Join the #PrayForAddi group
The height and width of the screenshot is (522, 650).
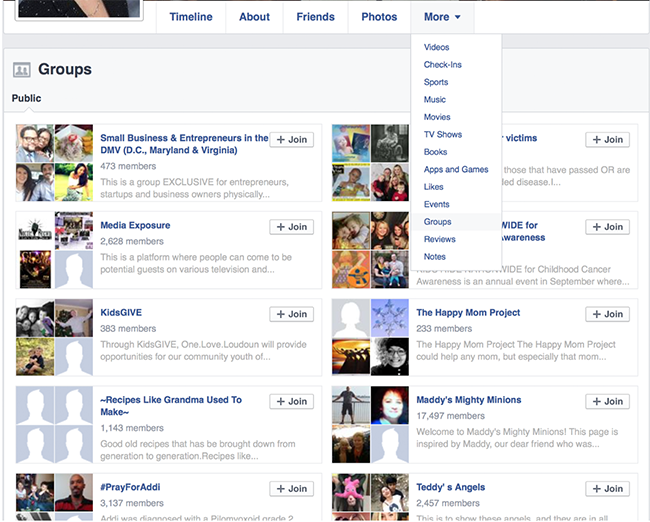pyautogui.click(x=292, y=489)
